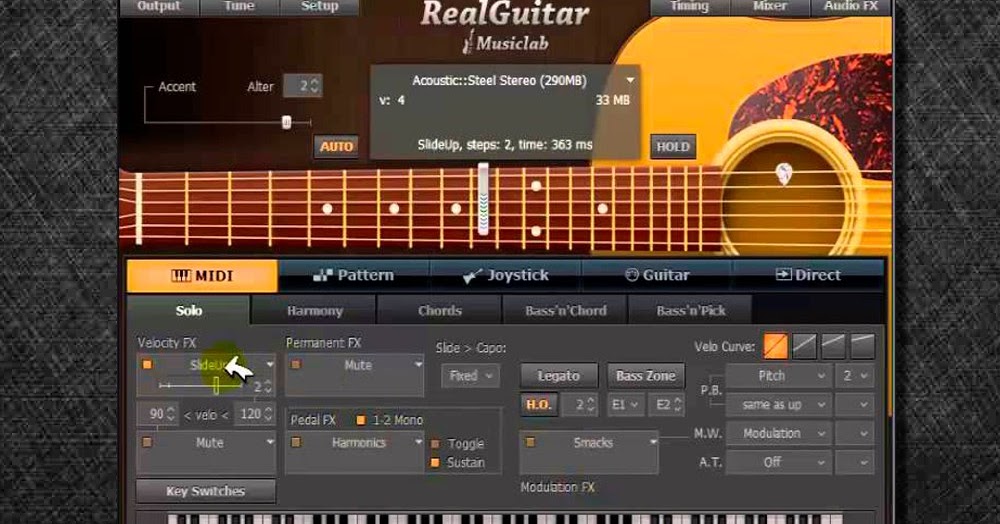Toggle the HOLD button

[673, 147]
